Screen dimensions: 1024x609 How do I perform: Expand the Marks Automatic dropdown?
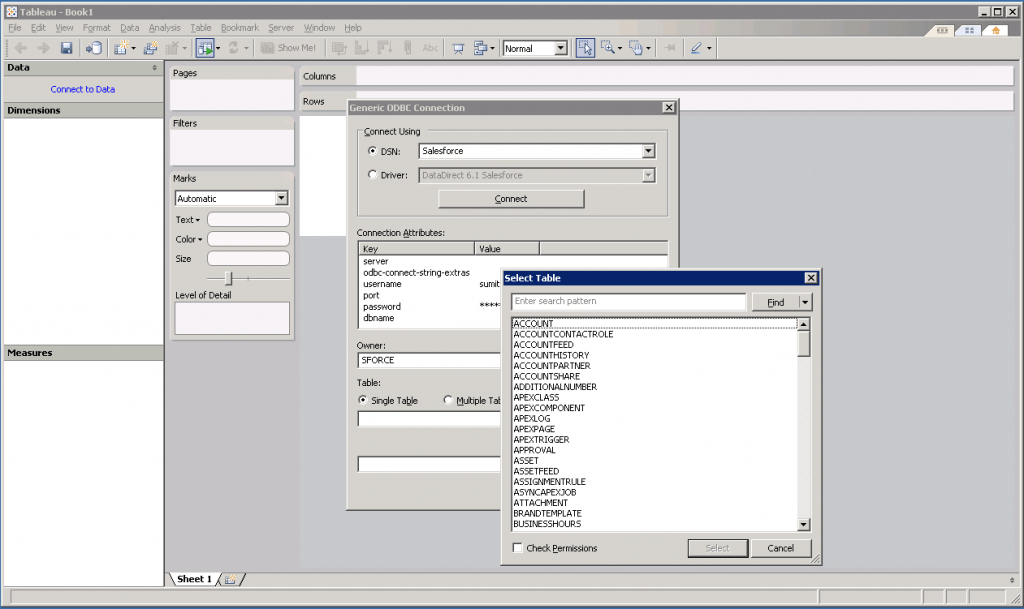(x=281, y=199)
